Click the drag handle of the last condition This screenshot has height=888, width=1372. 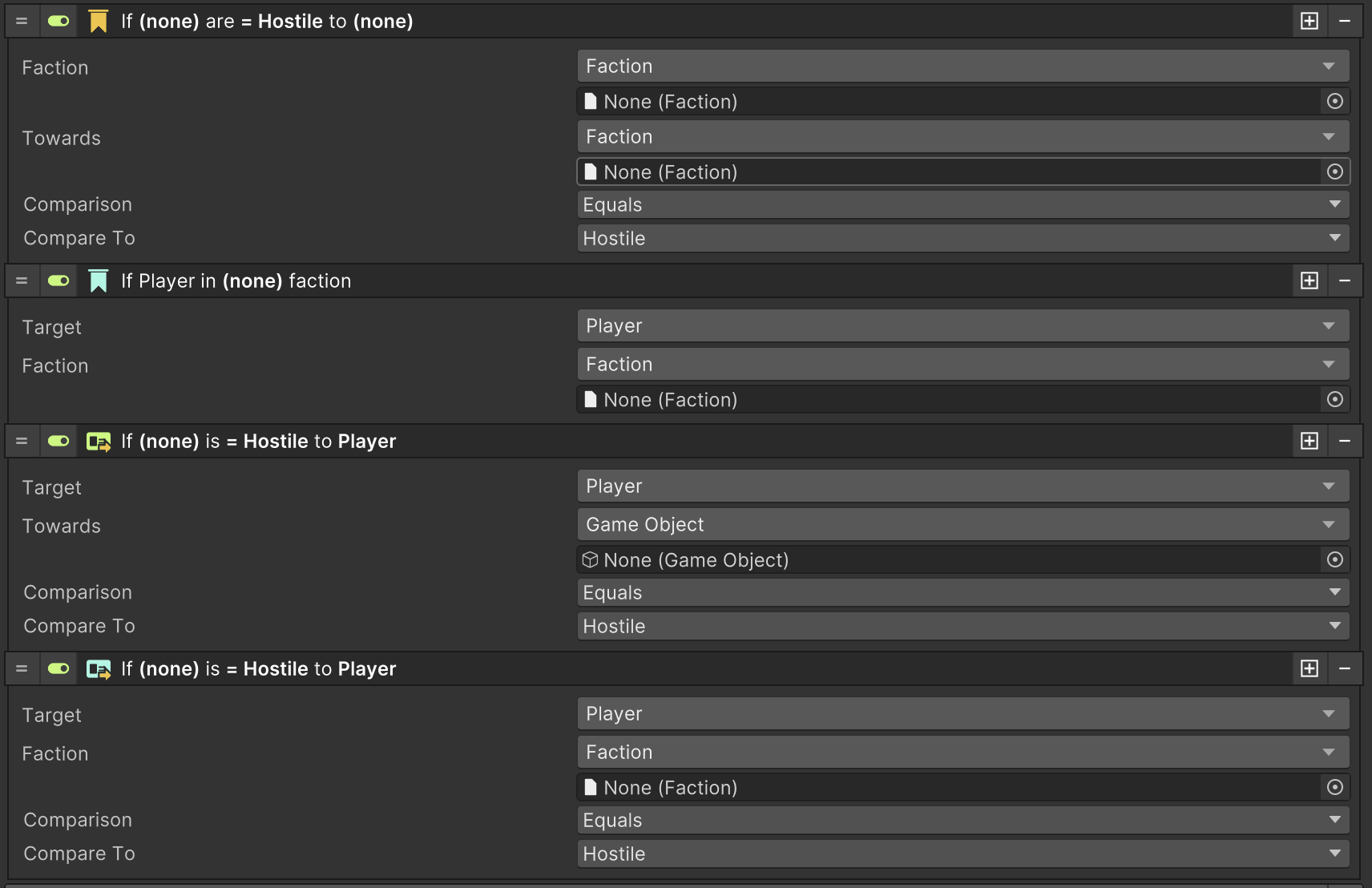point(22,669)
